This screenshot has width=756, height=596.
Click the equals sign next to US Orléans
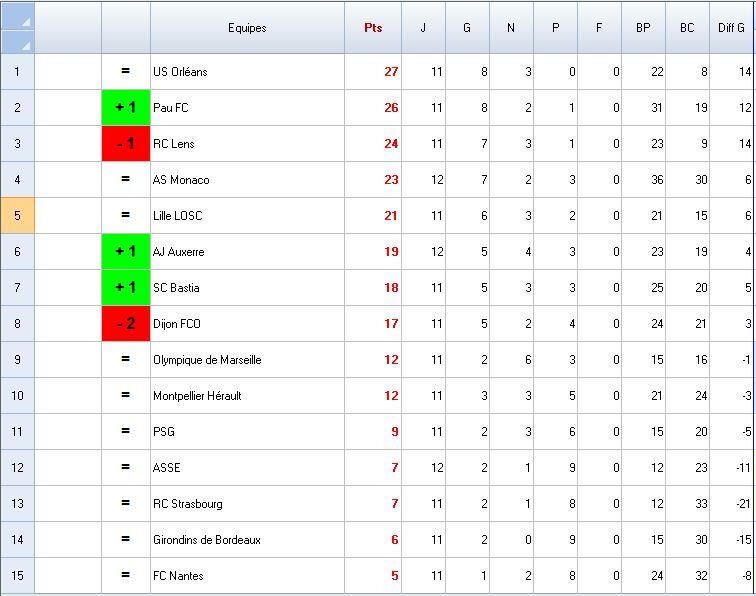click(x=126, y=71)
